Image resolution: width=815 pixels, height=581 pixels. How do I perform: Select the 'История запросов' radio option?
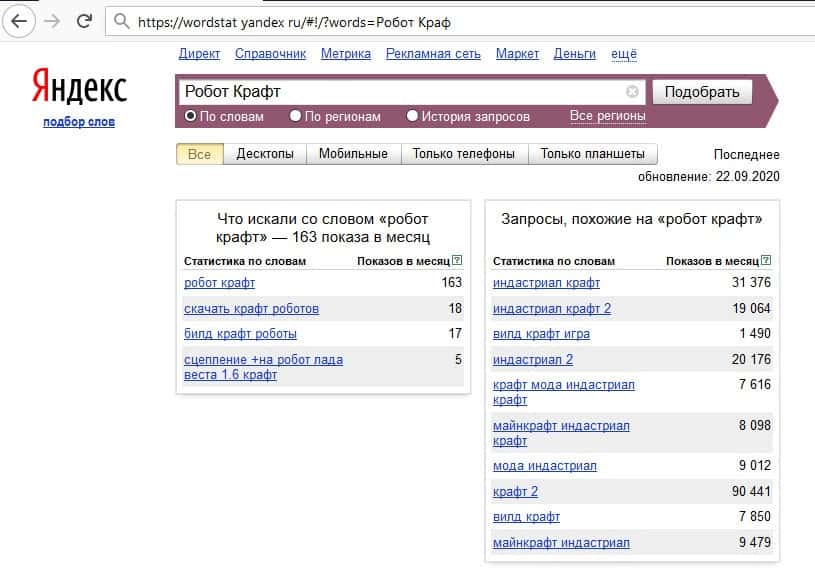[412, 116]
